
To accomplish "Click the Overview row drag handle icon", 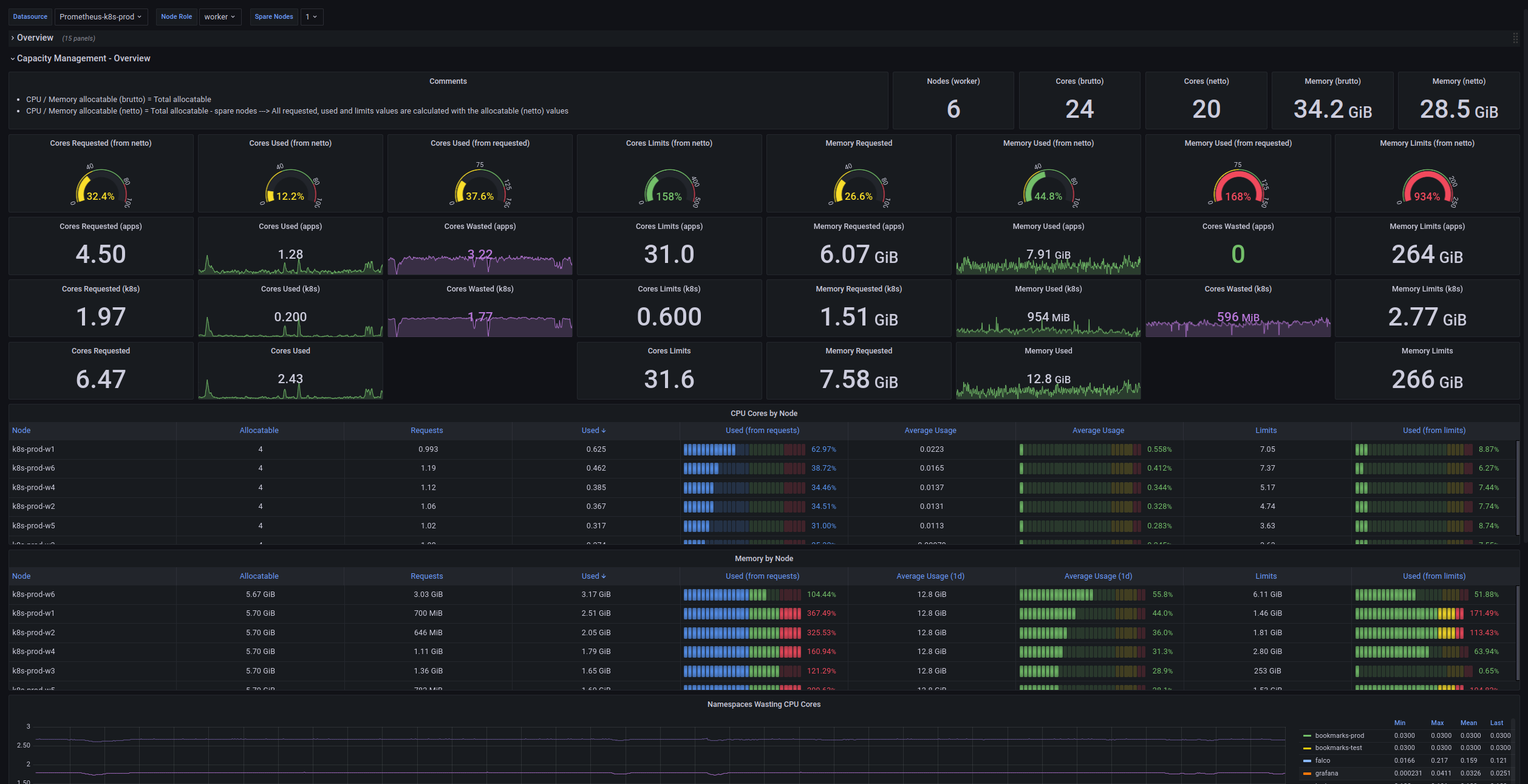I will click(x=1515, y=38).
